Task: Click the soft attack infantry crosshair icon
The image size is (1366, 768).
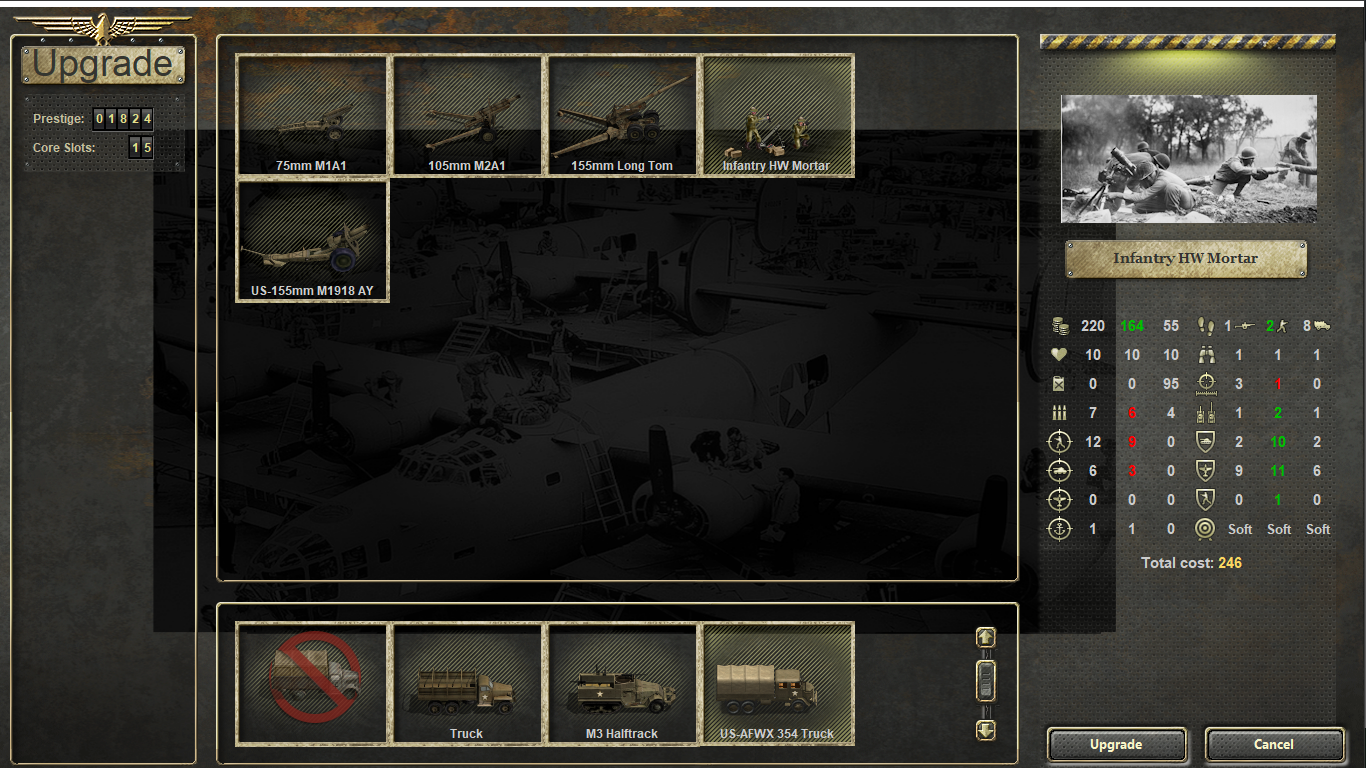Action: (x=1059, y=442)
